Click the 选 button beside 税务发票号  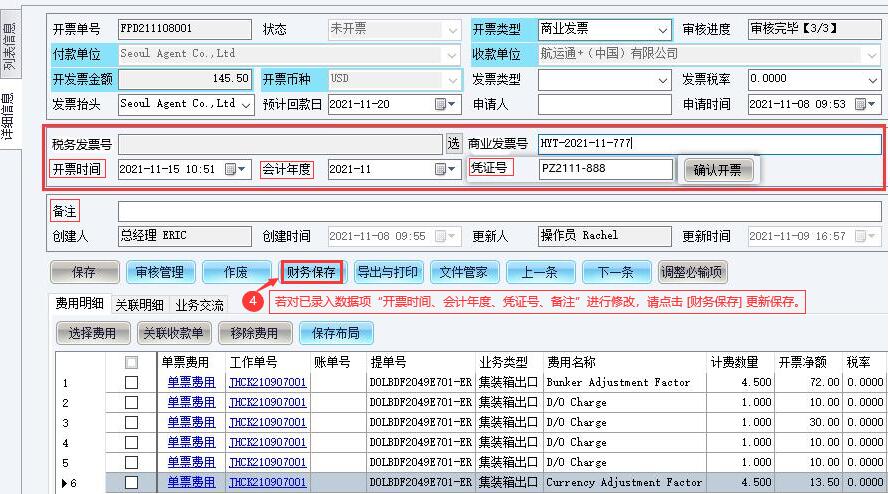pyautogui.click(x=453, y=144)
